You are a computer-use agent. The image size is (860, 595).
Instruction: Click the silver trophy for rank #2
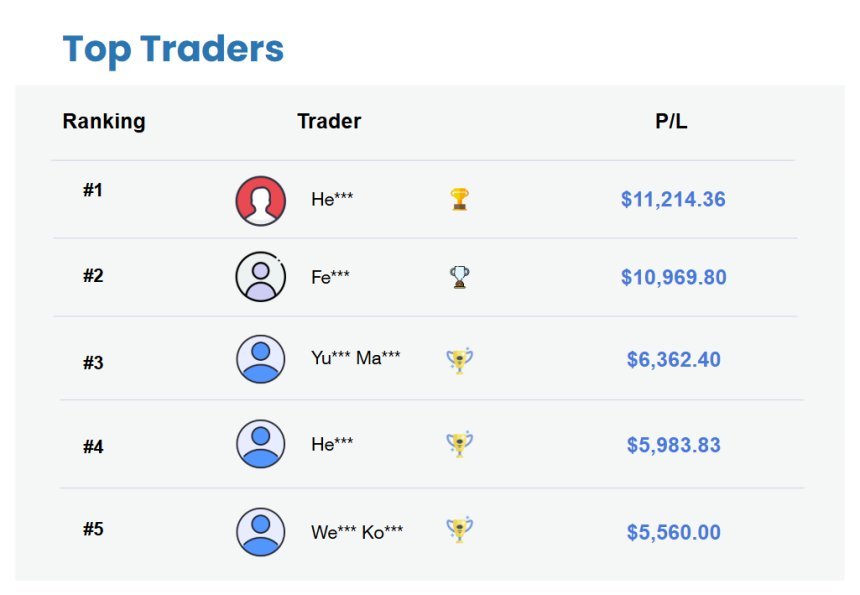[460, 277]
